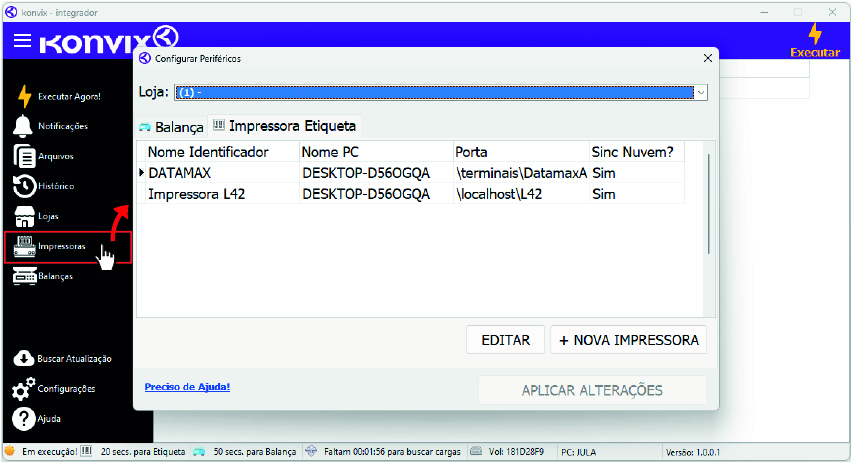
Task: Open Balanças scale icon in sidebar
Action: 24,276
